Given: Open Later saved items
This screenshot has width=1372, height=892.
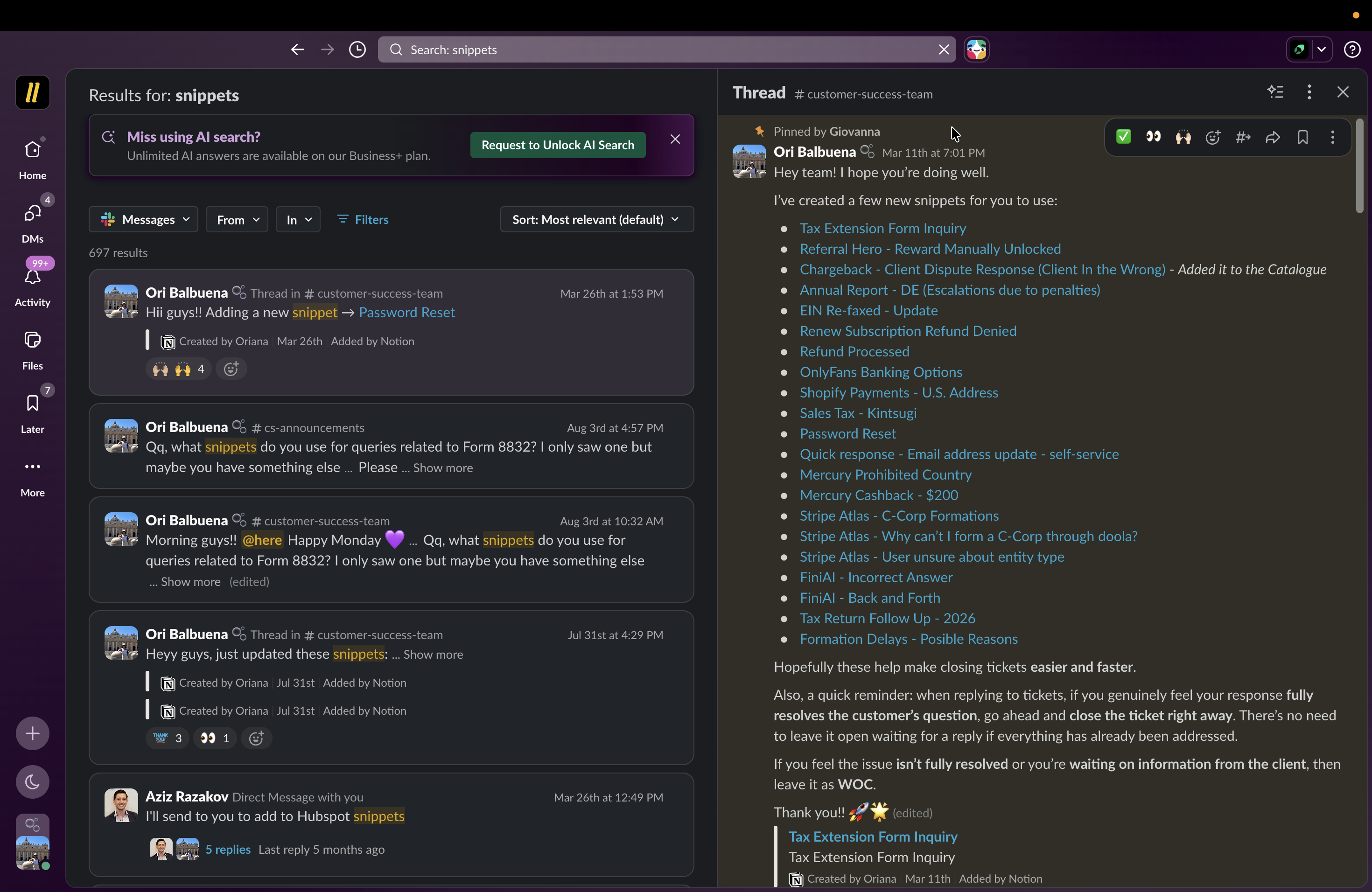Looking at the screenshot, I should (x=32, y=413).
